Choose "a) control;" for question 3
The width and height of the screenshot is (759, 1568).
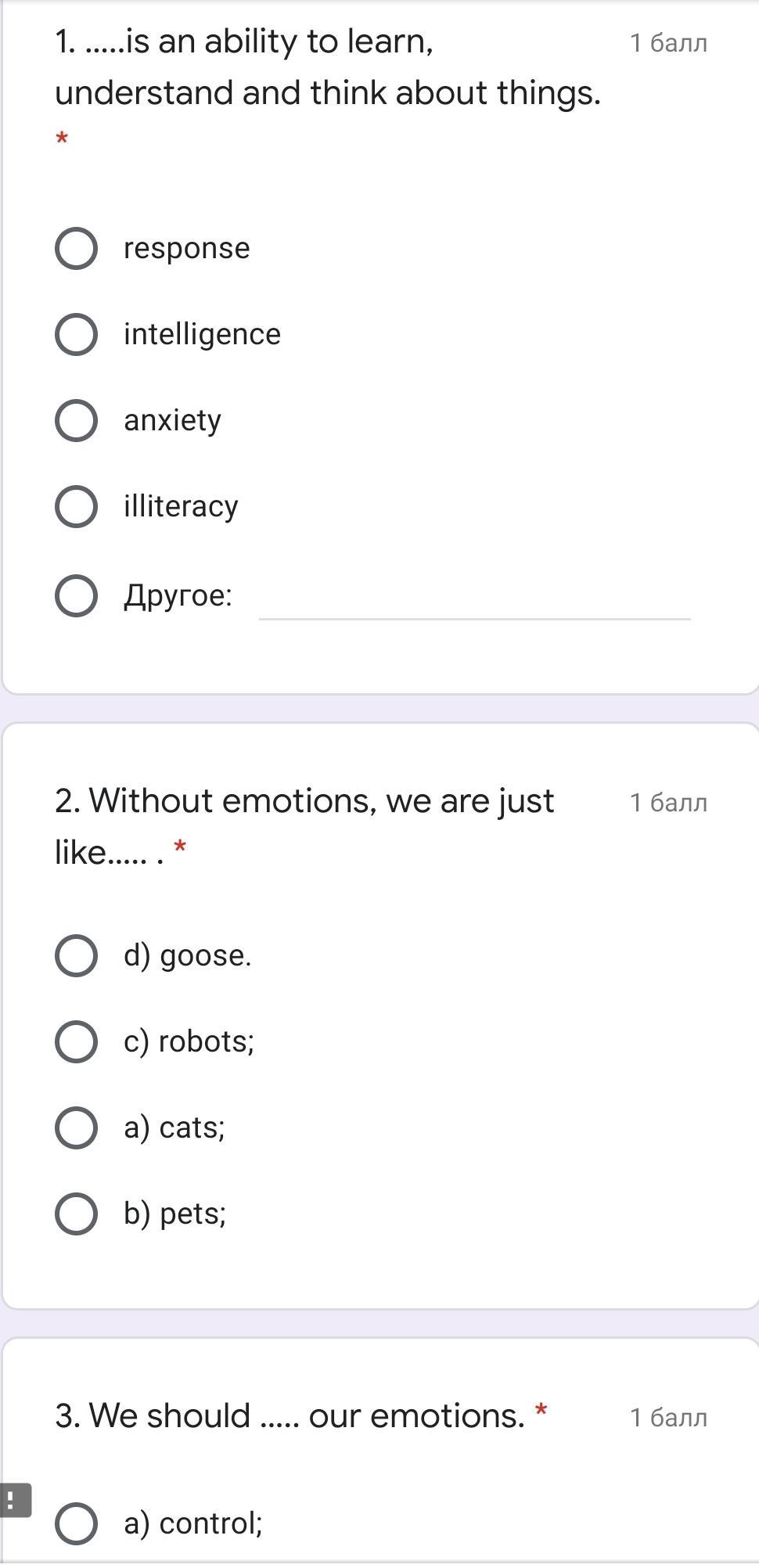pos(77,1524)
